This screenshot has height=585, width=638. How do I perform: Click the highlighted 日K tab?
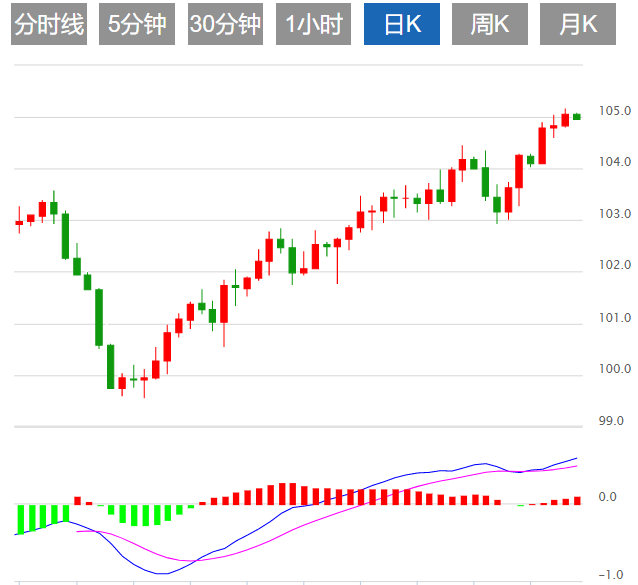pos(401,25)
